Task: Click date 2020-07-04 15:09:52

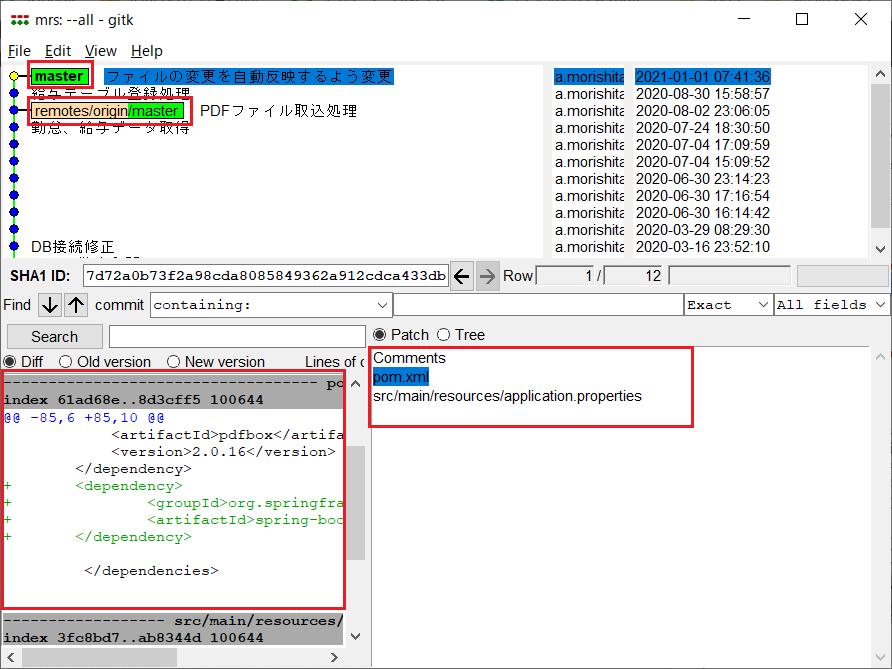Action: coord(703,162)
